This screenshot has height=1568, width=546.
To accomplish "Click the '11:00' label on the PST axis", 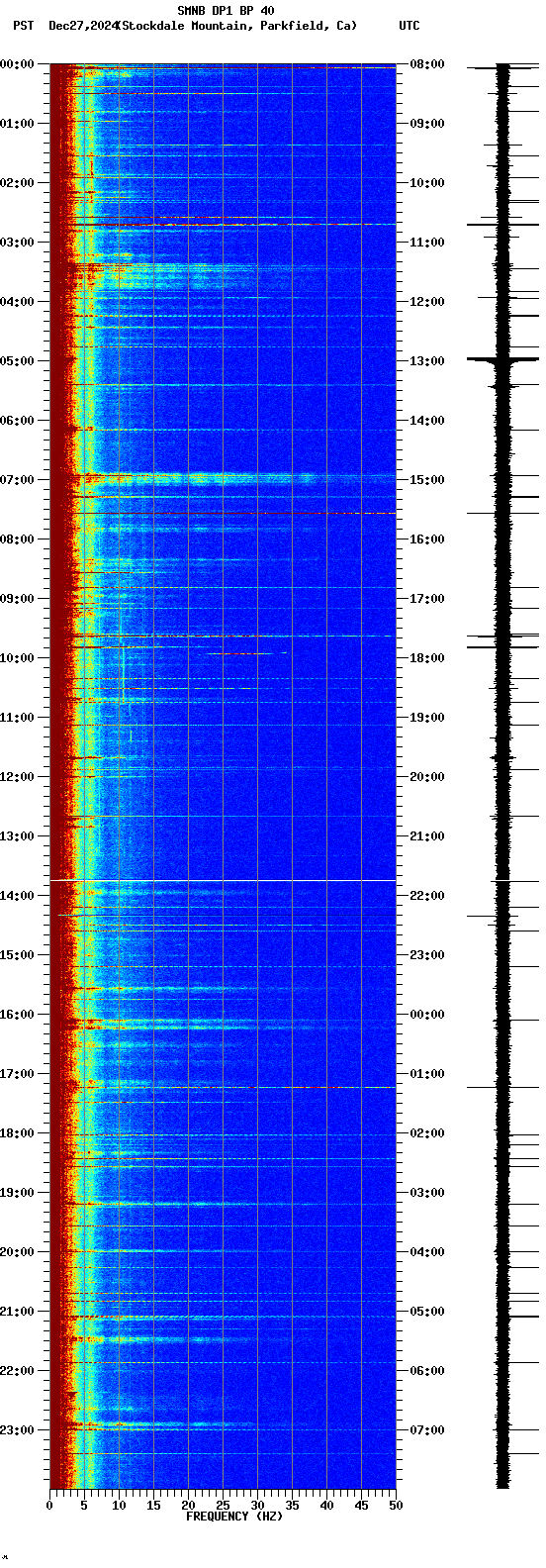I will 17,718.
